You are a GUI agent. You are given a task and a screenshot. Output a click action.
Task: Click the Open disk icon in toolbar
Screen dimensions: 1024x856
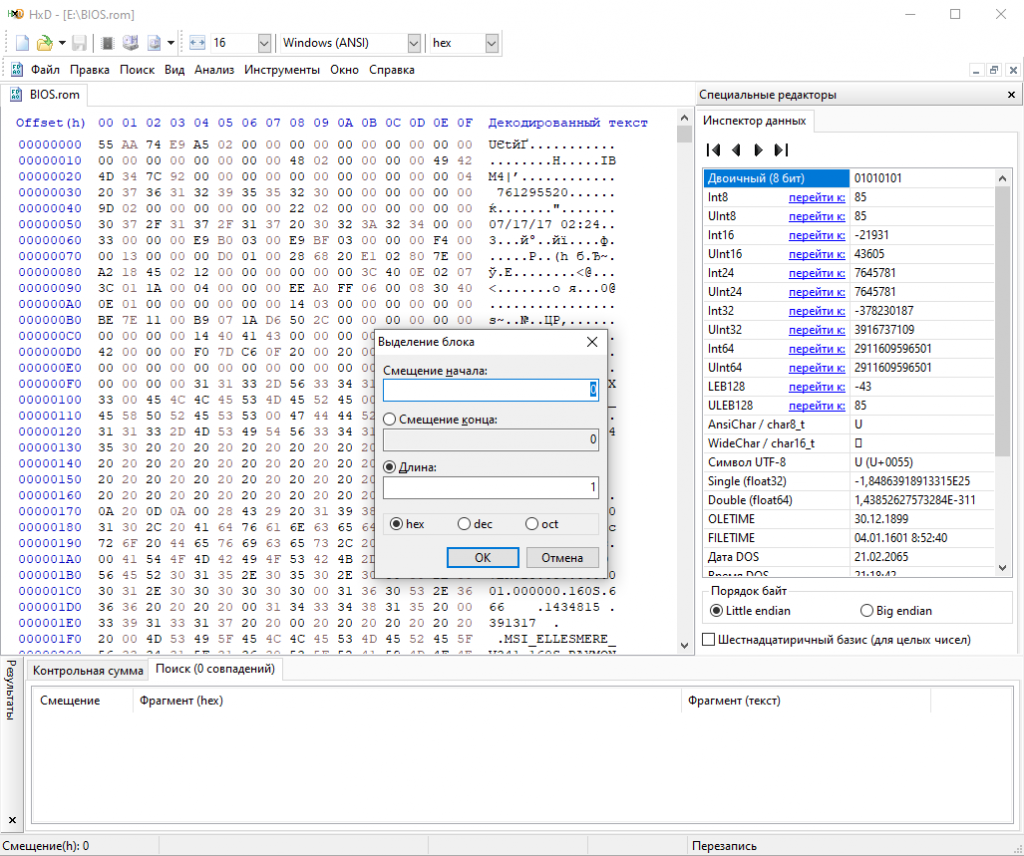[131, 43]
